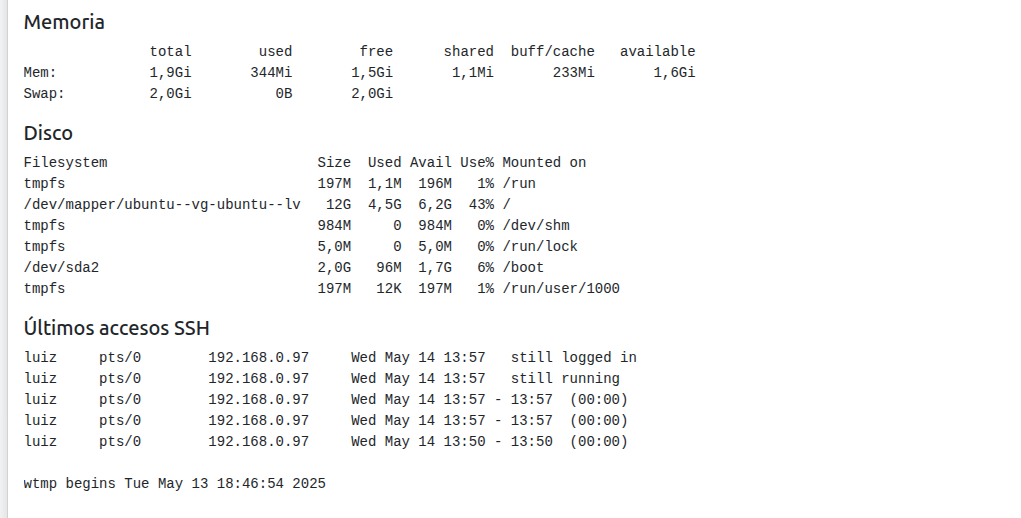Select the buff/cache column header
This screenshot has width=1021, height=518.
pyautogui.click(x=552, y=51)
